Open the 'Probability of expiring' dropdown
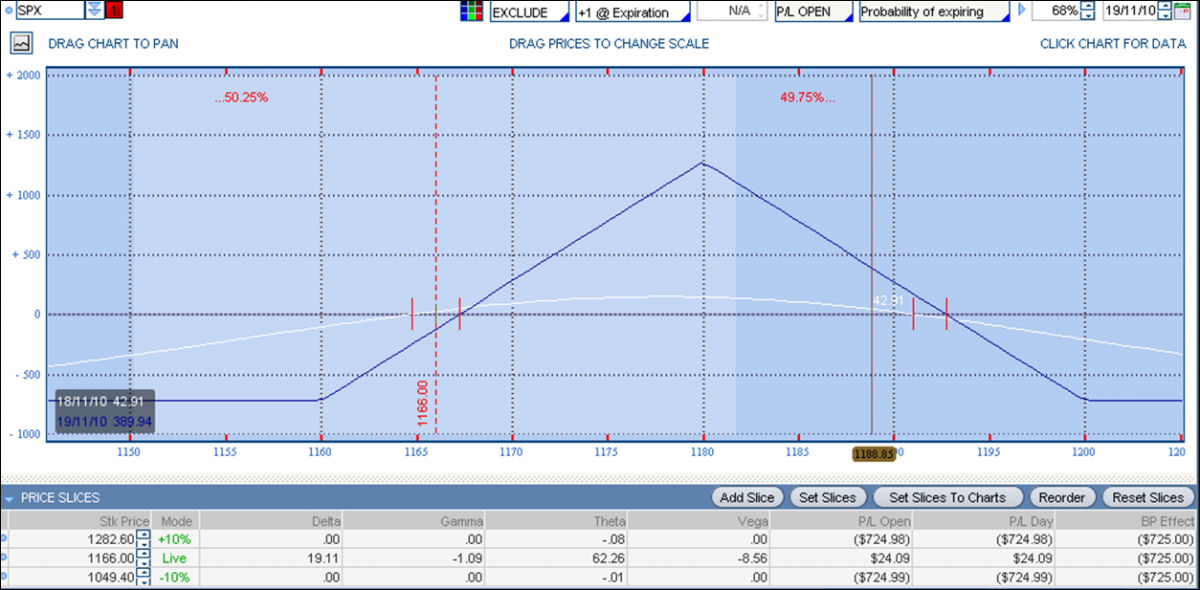 [934, 11]
